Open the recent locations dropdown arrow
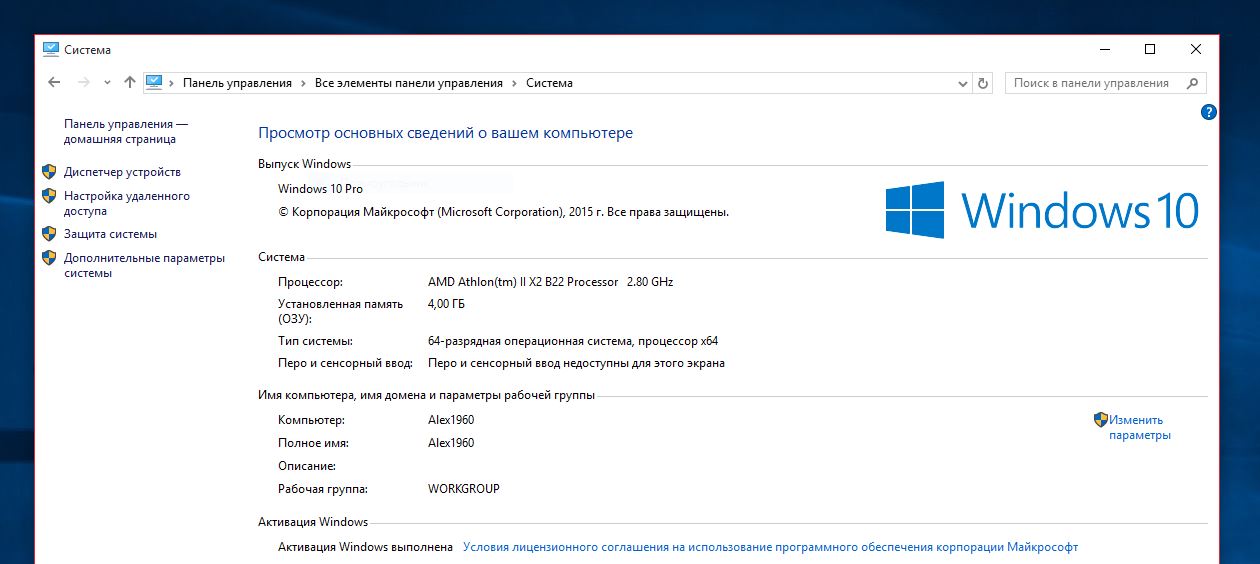 107,83
